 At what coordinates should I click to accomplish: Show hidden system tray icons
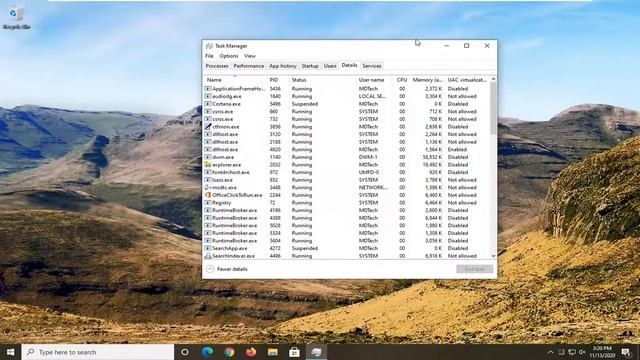pyautogui.click(x=550, y=352)
